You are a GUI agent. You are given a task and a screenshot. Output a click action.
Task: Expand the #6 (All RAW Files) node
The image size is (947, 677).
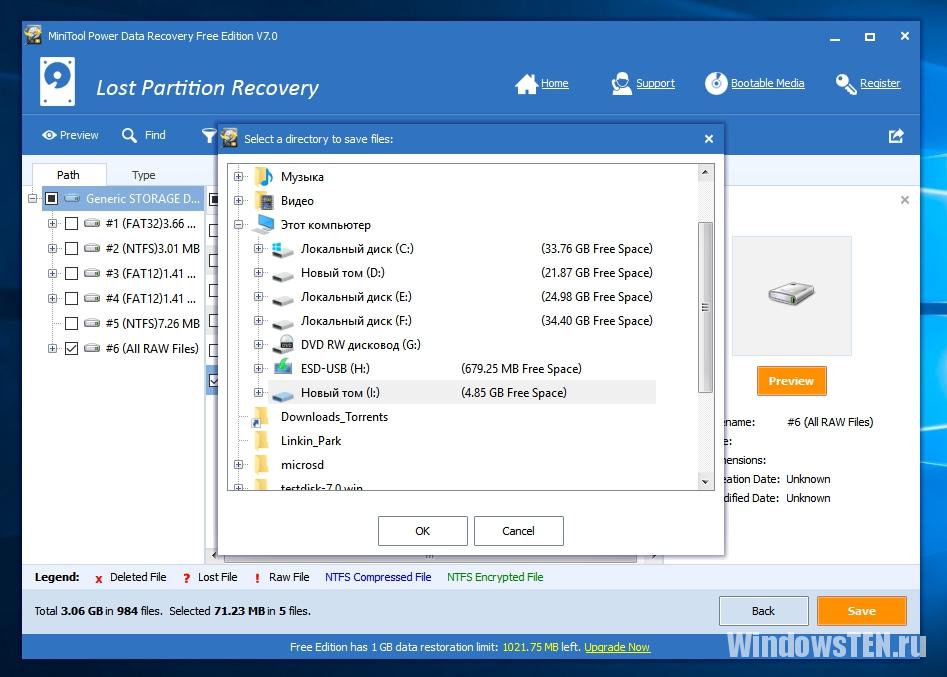coord(53,348)
